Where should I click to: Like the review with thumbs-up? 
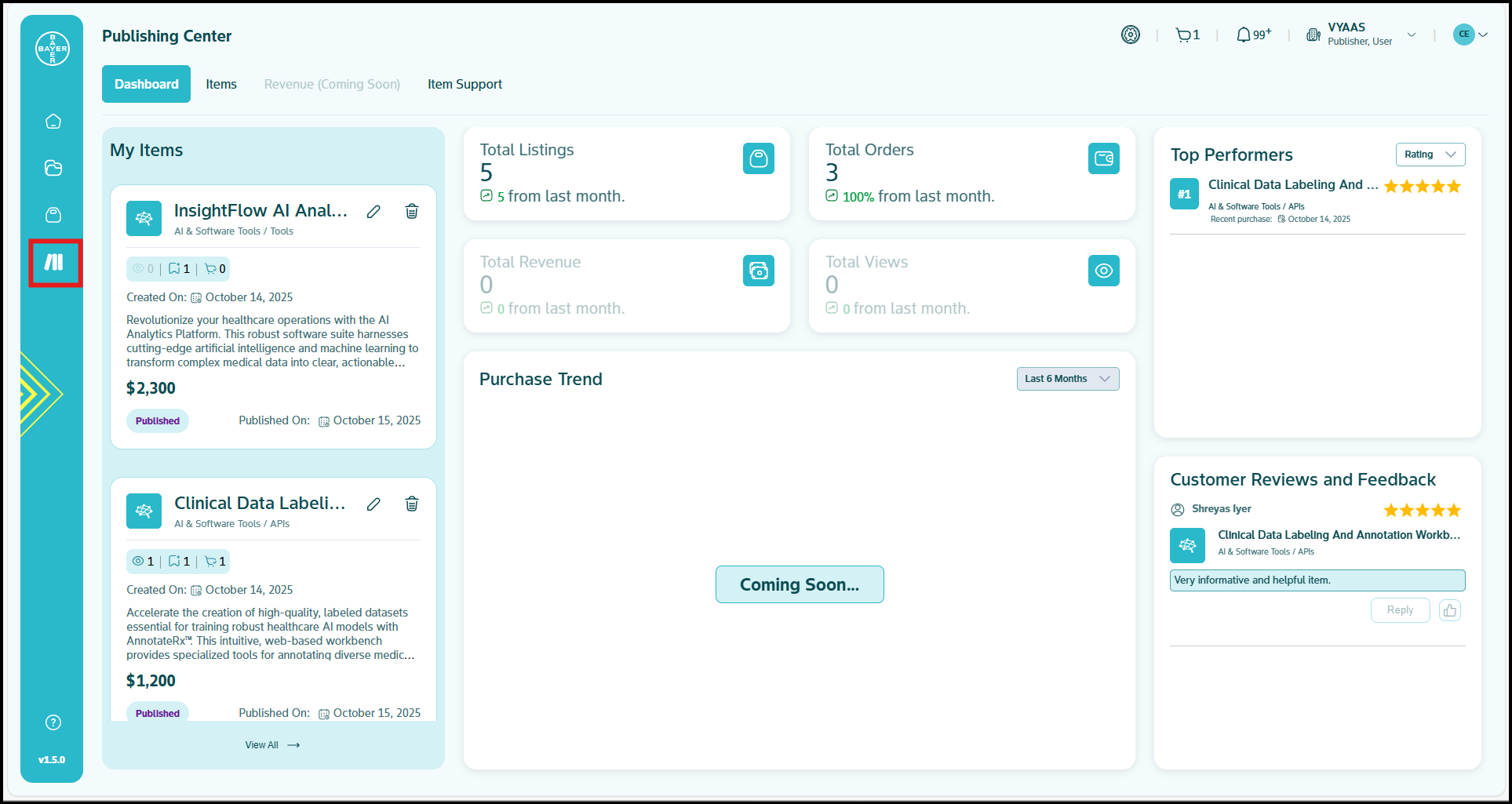pos(1449,610)
